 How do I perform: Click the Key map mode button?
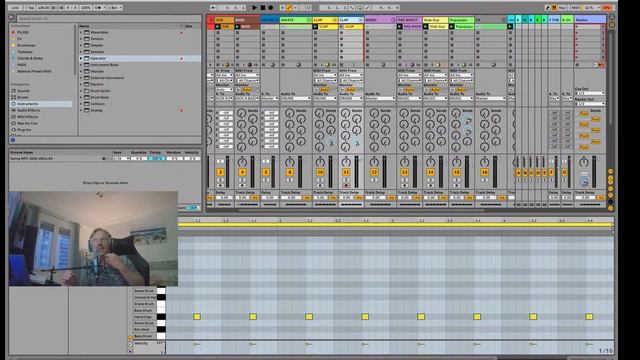click(x=562, y=7)
